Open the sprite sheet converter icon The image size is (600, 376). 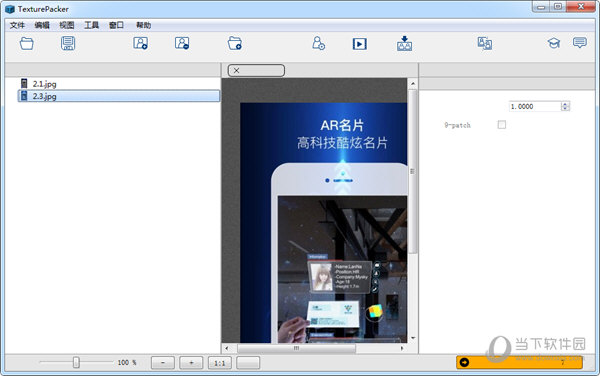pos(485,43)
